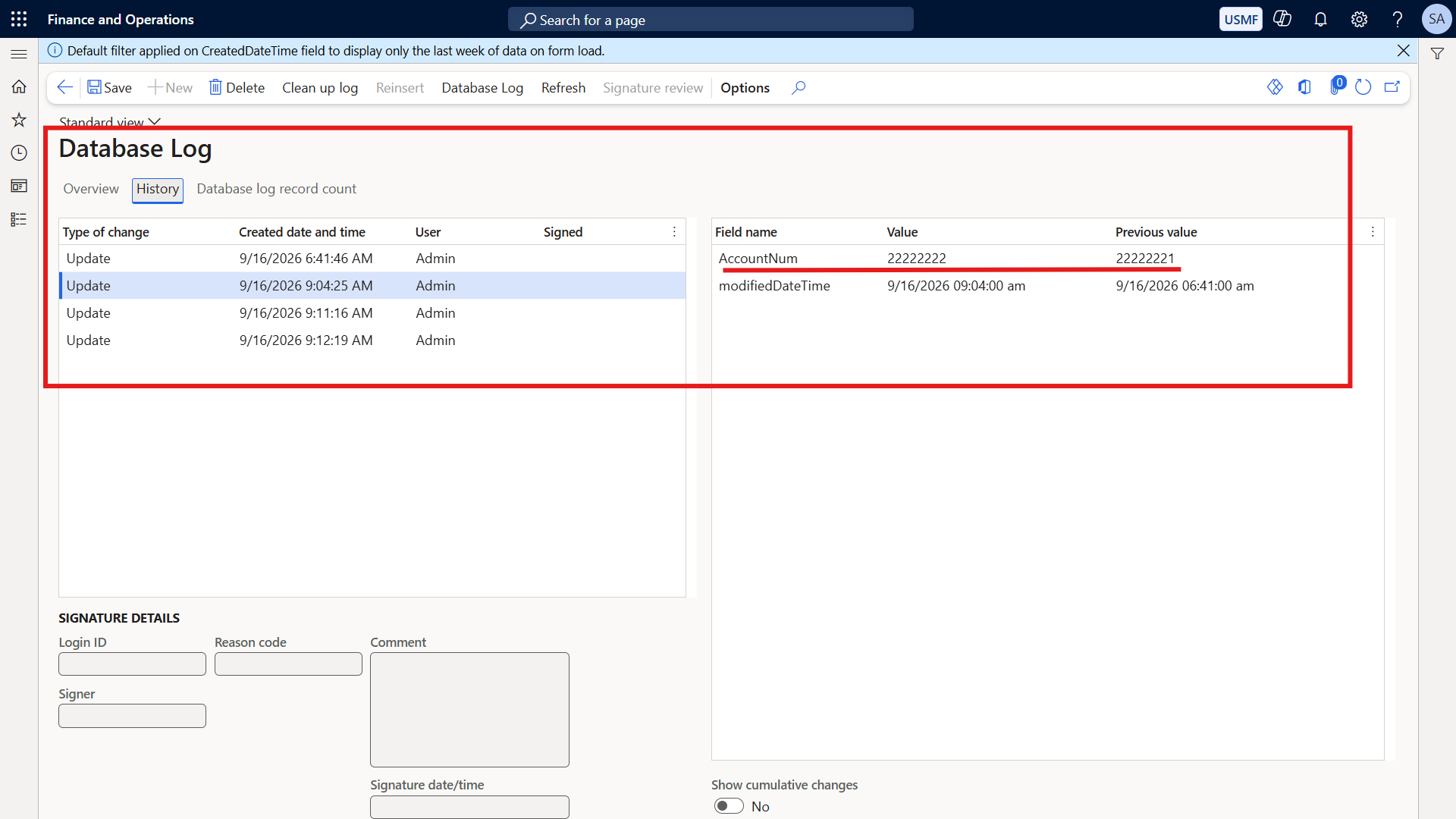Switch to Database log record count tab

[276, 189]
